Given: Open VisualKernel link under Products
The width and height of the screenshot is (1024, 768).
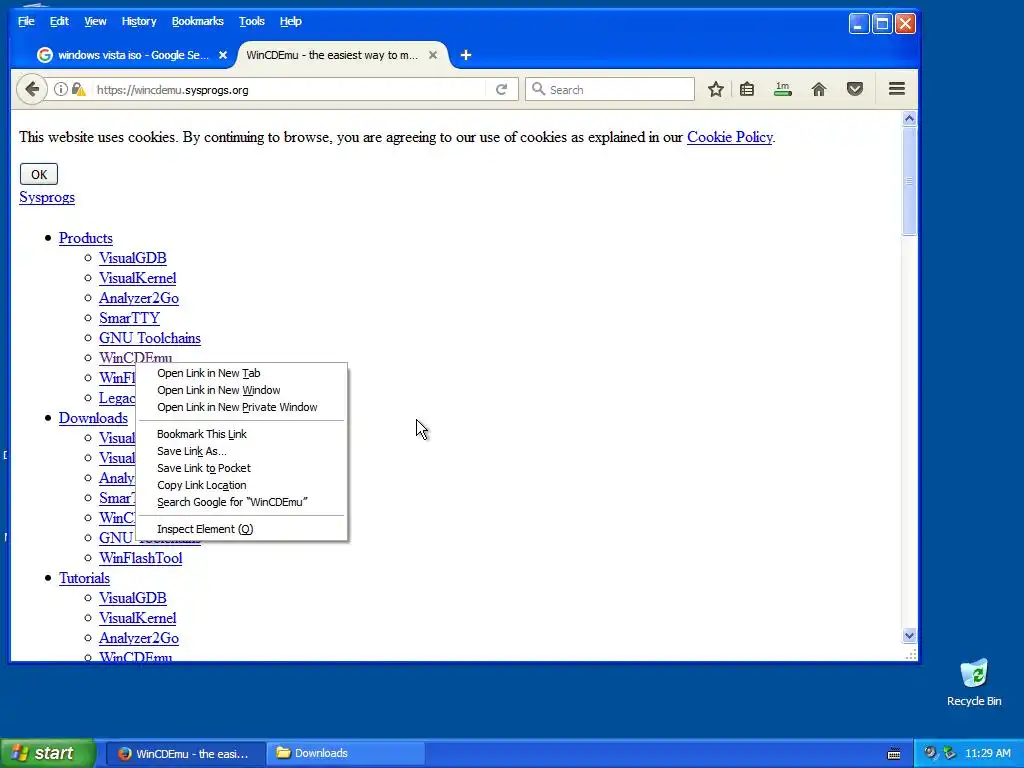Looking at the screenshot, I should click(x=138, y=278).
